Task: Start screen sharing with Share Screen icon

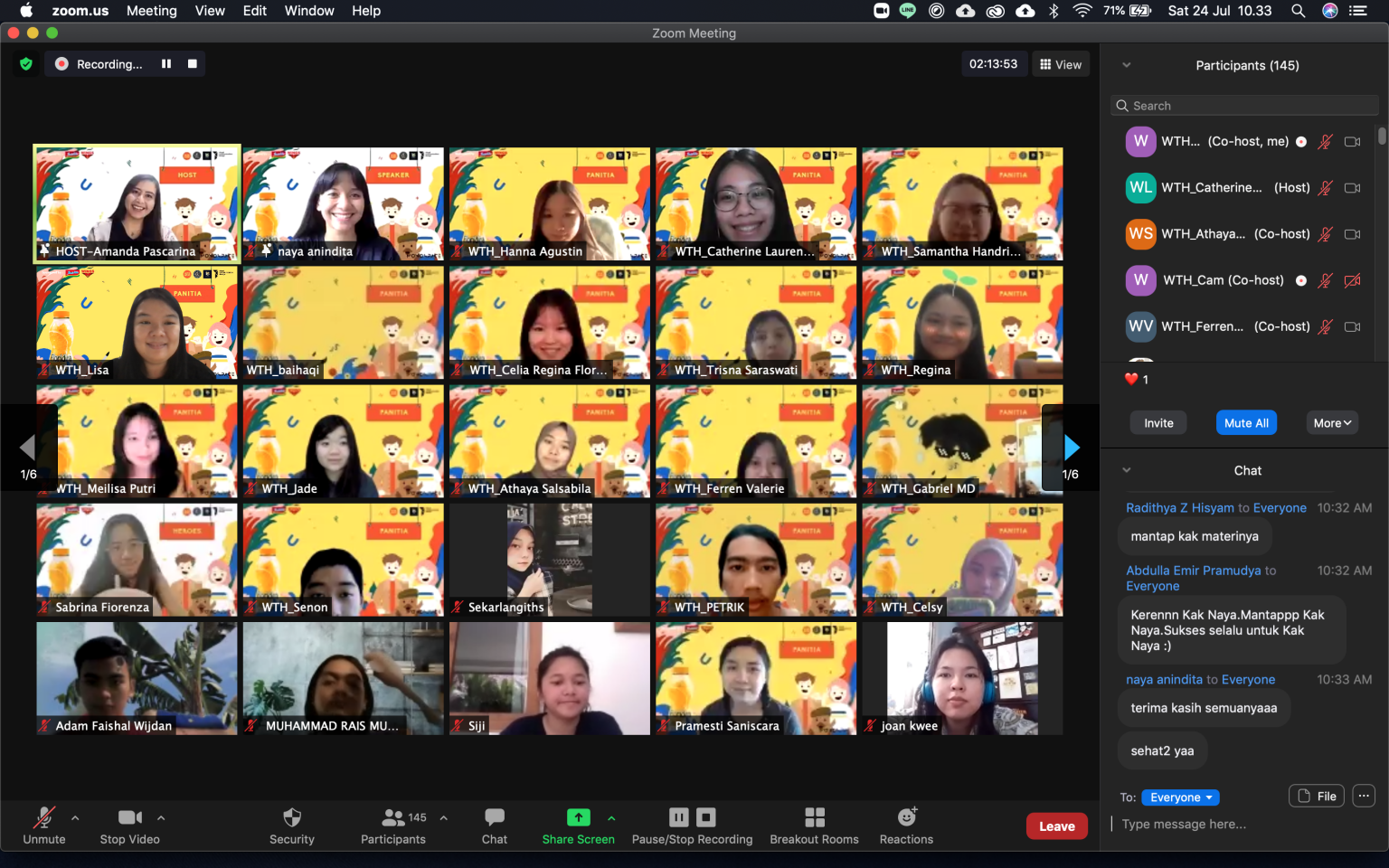Action: coord(578,816)
